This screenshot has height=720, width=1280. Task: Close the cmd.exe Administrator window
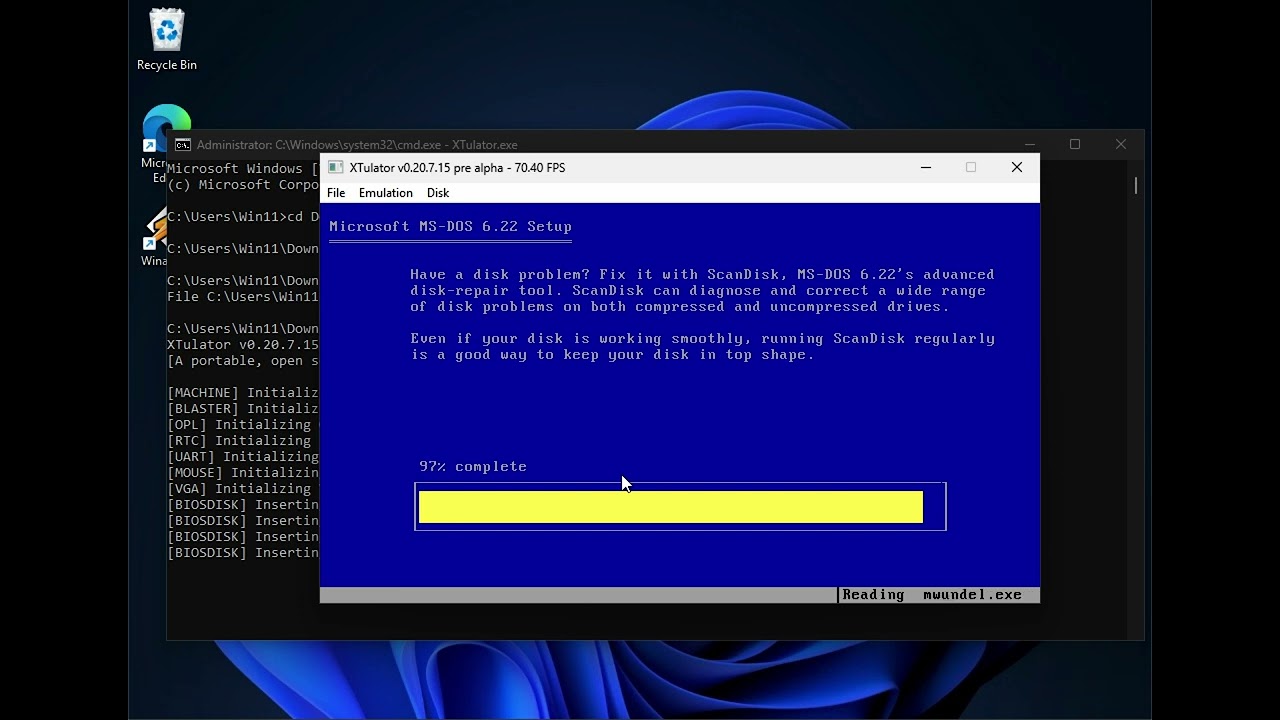[1121, 145]
